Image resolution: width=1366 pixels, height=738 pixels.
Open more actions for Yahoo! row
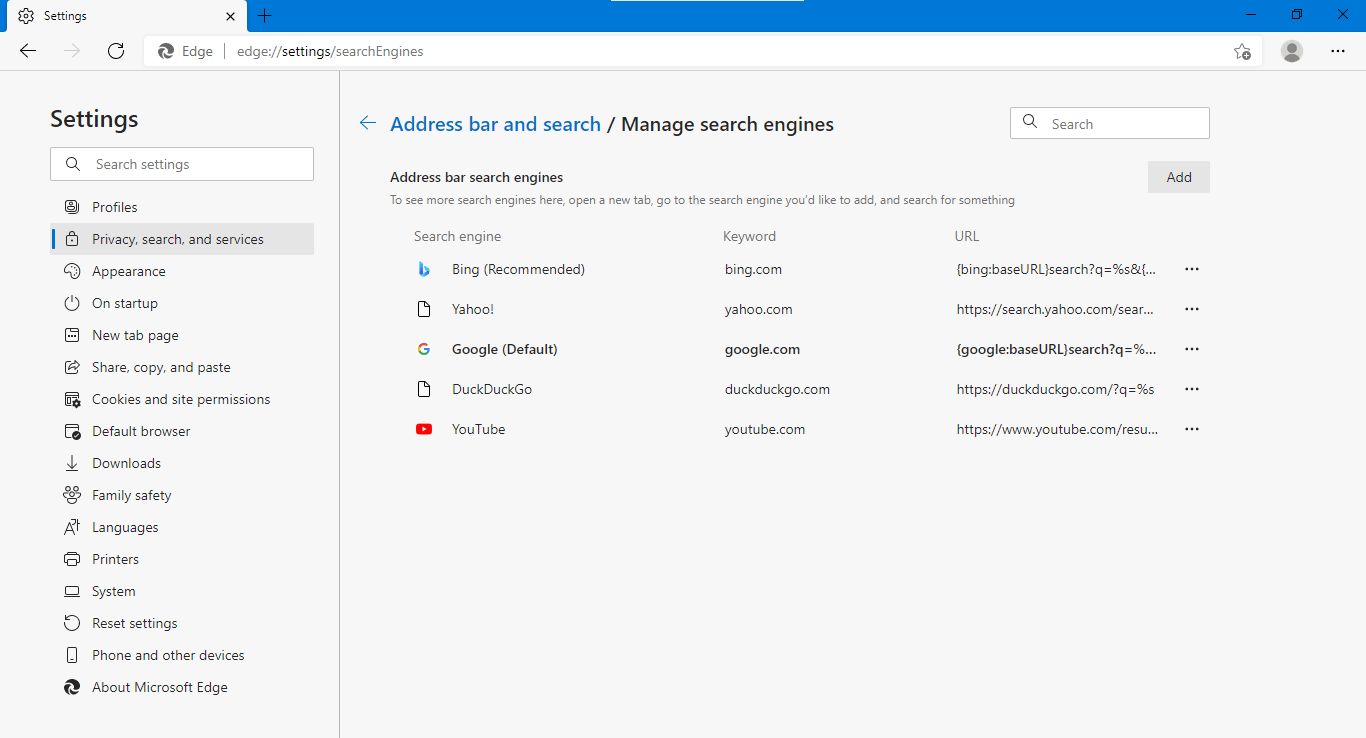pyautogui.click(x=1191, y=309)
